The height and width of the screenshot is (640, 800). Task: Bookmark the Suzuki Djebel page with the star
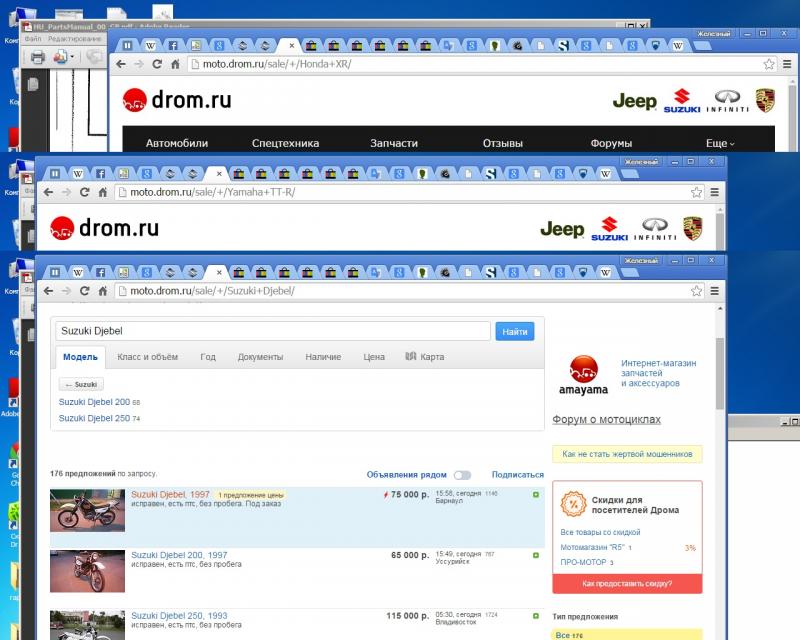[696, 291]
